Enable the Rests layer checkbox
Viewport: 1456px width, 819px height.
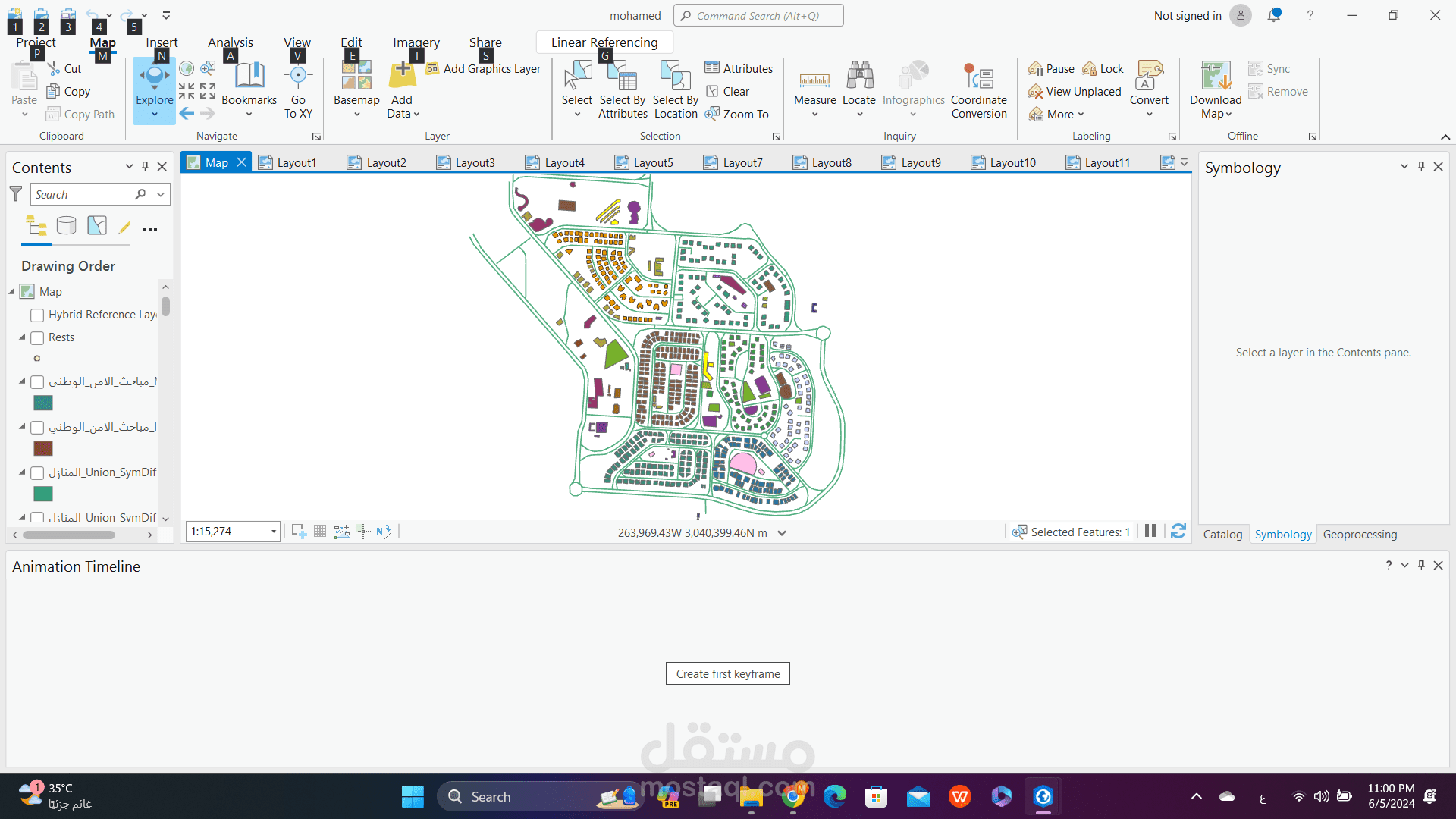pos(36,337)
